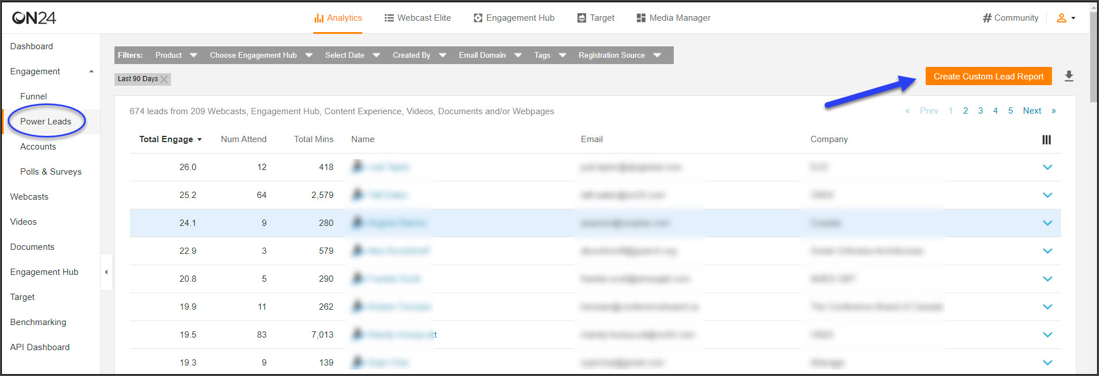Viewport: 1099px width, 376px height.
Task: Open the column chooser icon
Action: click(1046, 140)
